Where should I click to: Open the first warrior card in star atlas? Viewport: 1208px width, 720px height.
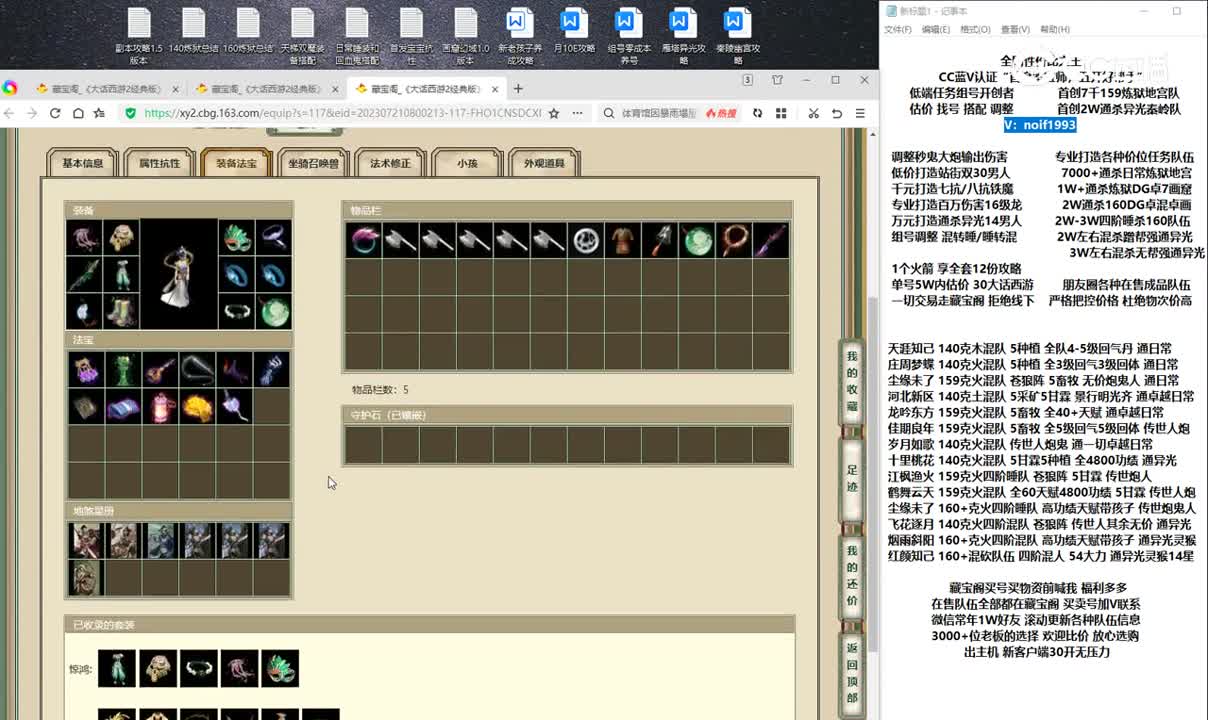[86, 540]
